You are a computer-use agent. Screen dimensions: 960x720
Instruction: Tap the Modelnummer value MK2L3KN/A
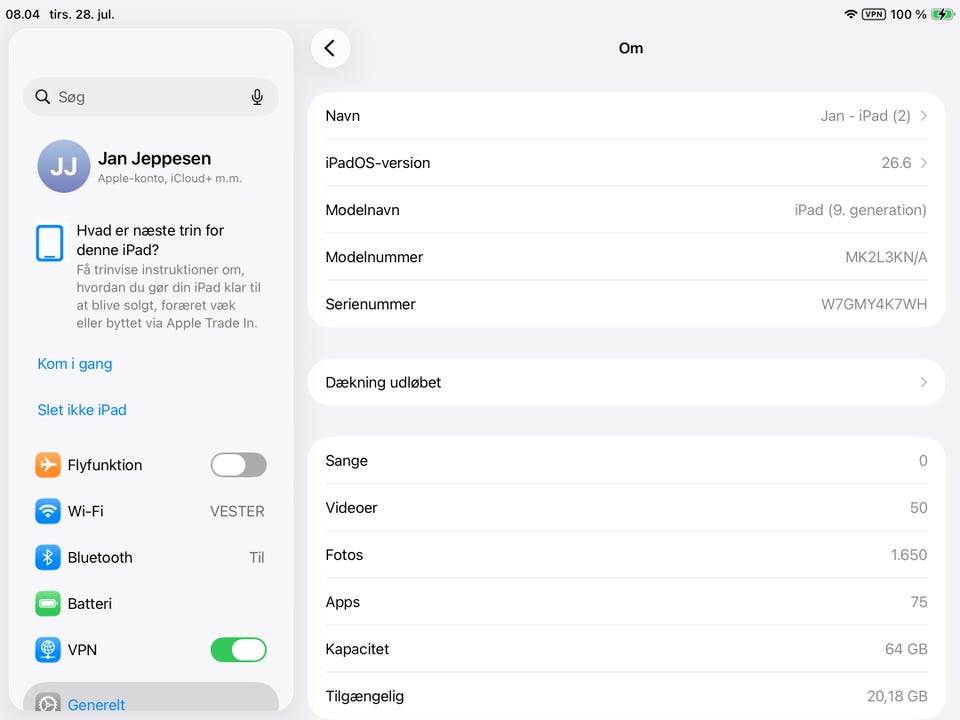[886, 257]
